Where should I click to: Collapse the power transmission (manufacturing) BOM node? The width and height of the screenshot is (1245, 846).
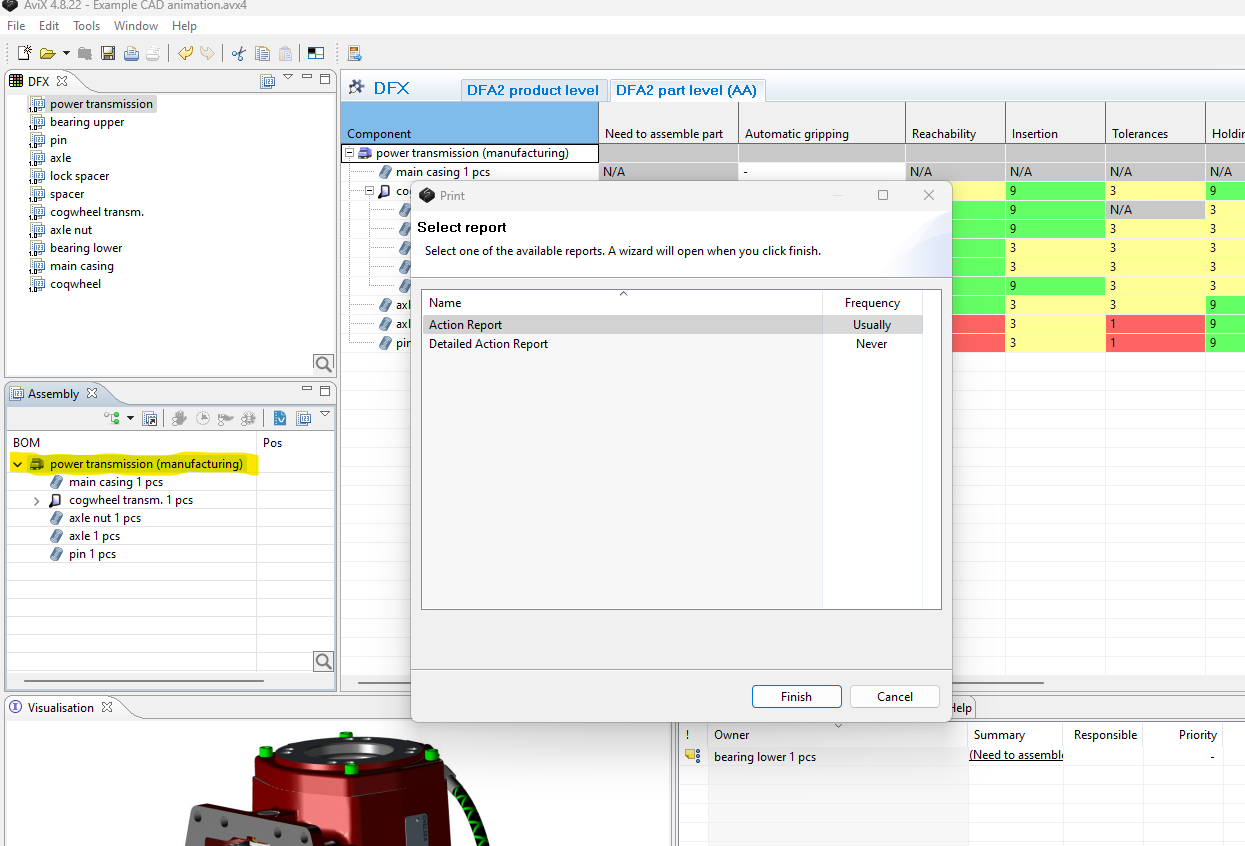point(17,464)
